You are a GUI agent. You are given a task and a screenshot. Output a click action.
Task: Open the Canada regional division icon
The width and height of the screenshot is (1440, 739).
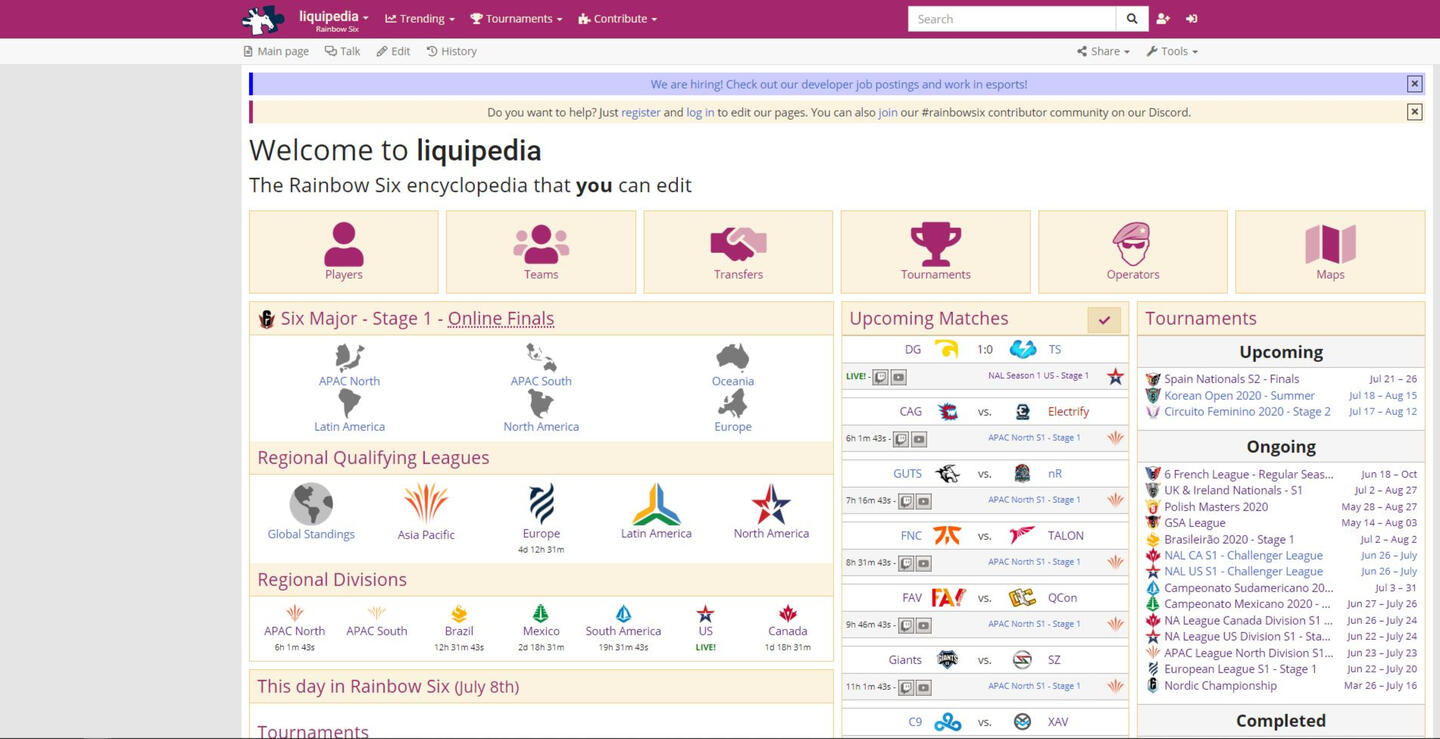pos(787,613)
